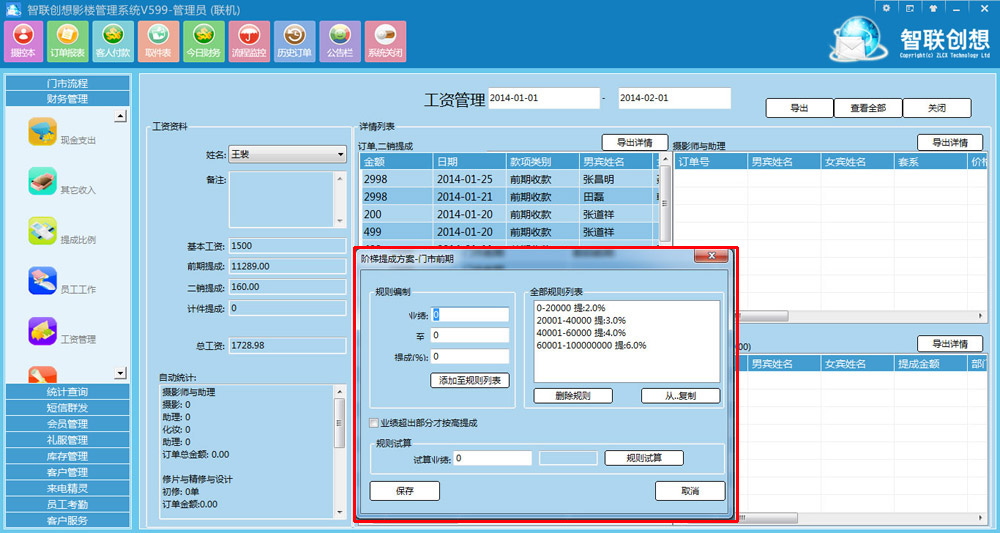Click the down arrow of the sidebar icon list
1000x533 pixels.
click(121, 373)
